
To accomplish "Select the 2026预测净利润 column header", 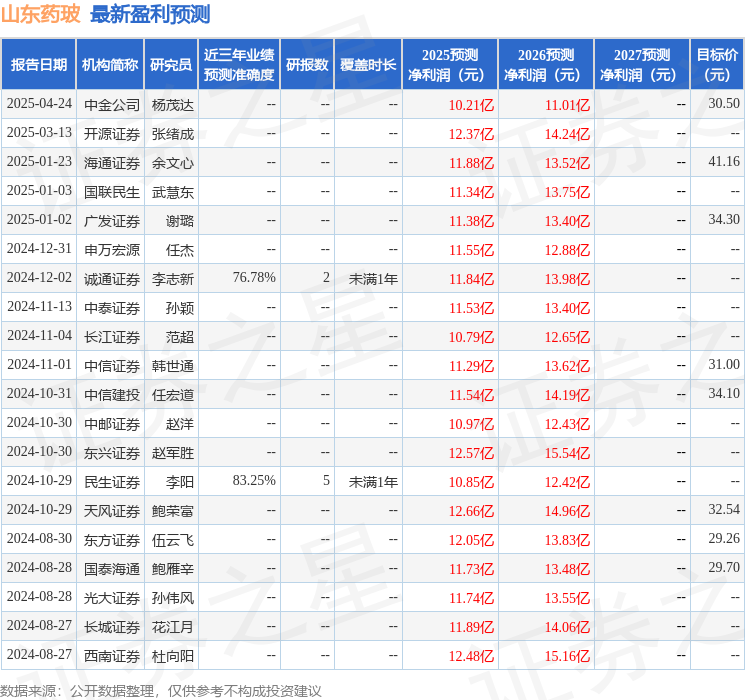I will 546,65.
